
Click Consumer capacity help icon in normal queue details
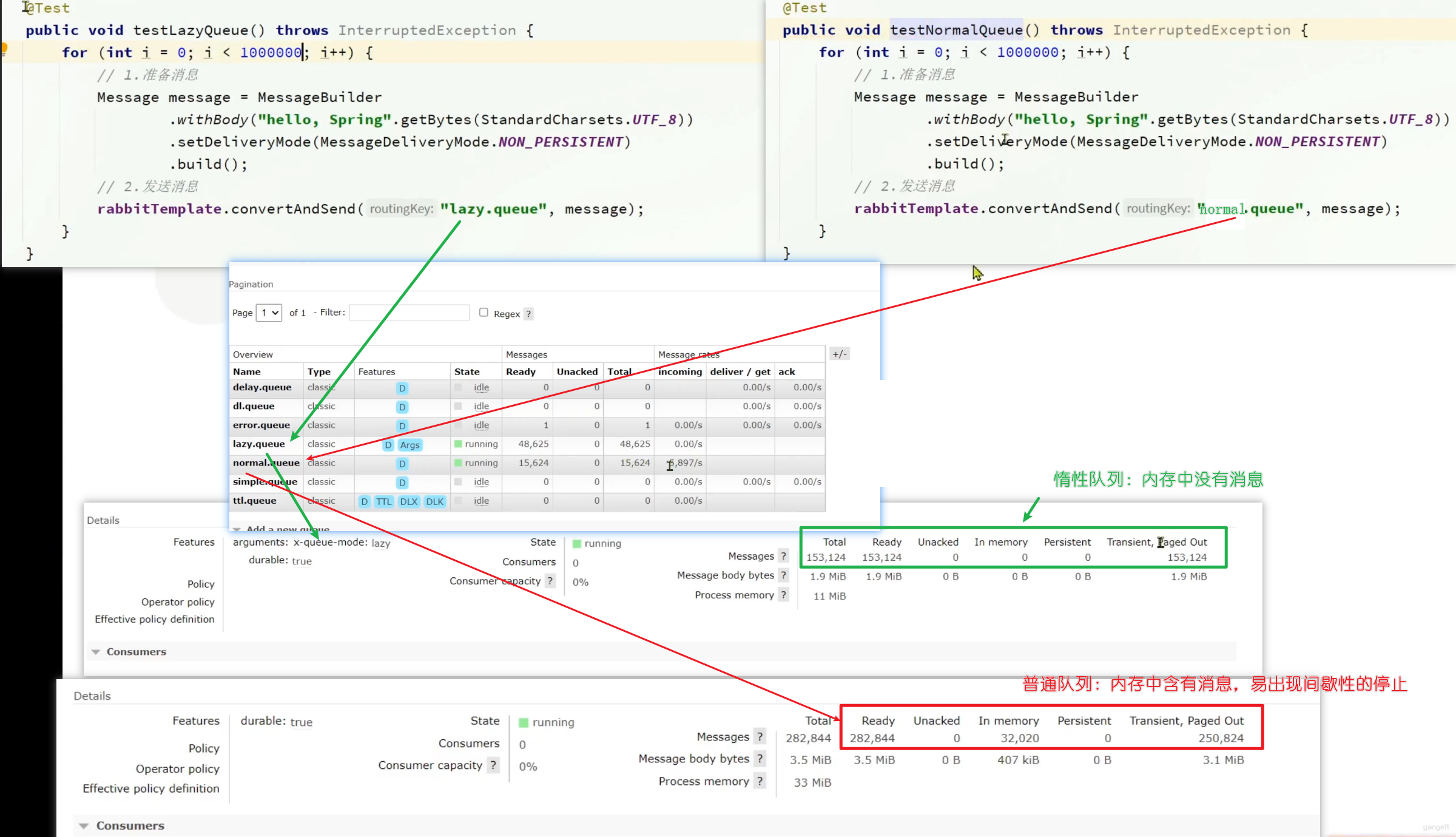pos(493,765)
